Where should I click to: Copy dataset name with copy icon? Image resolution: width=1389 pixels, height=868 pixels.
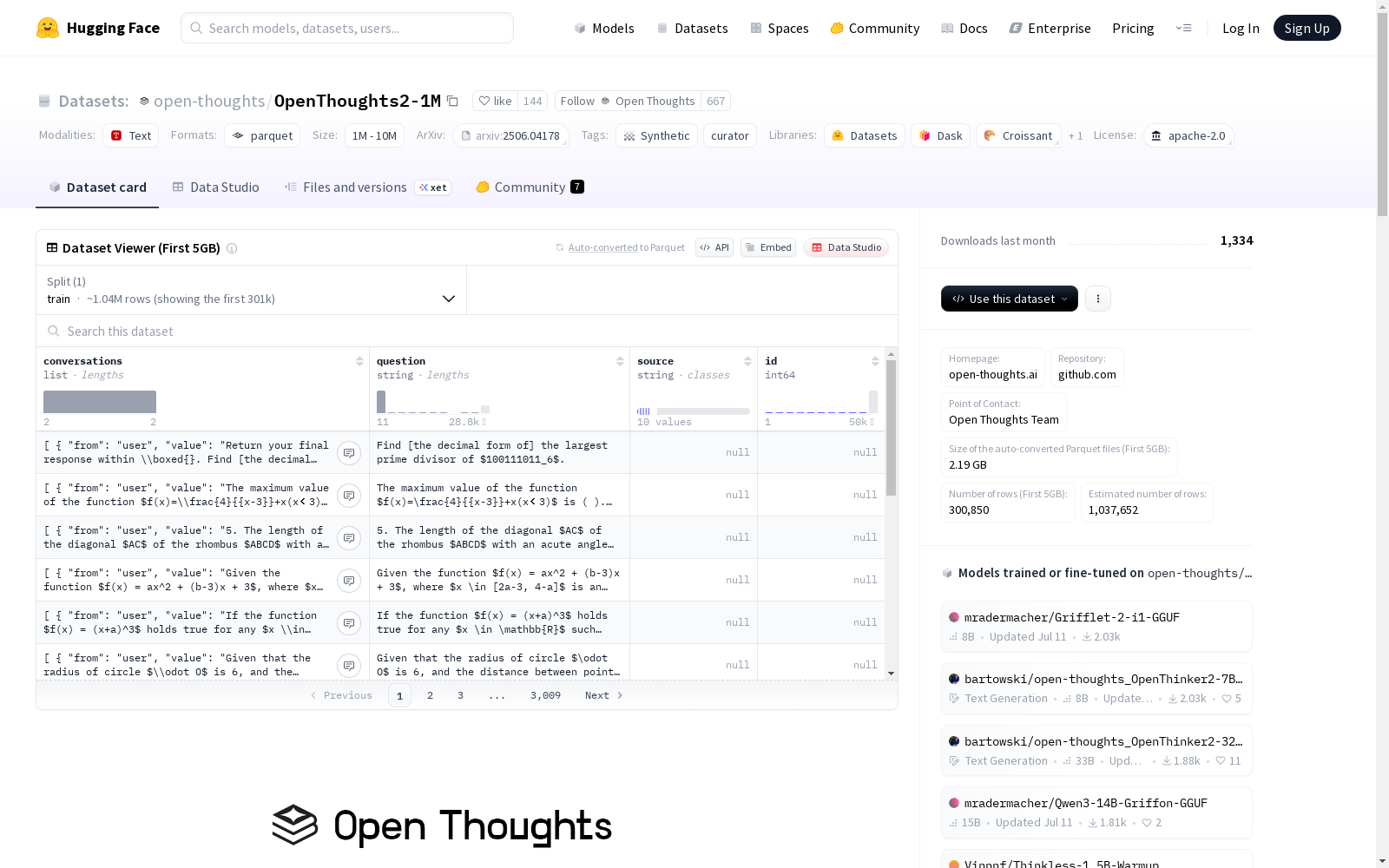click(x=452, y=101)
